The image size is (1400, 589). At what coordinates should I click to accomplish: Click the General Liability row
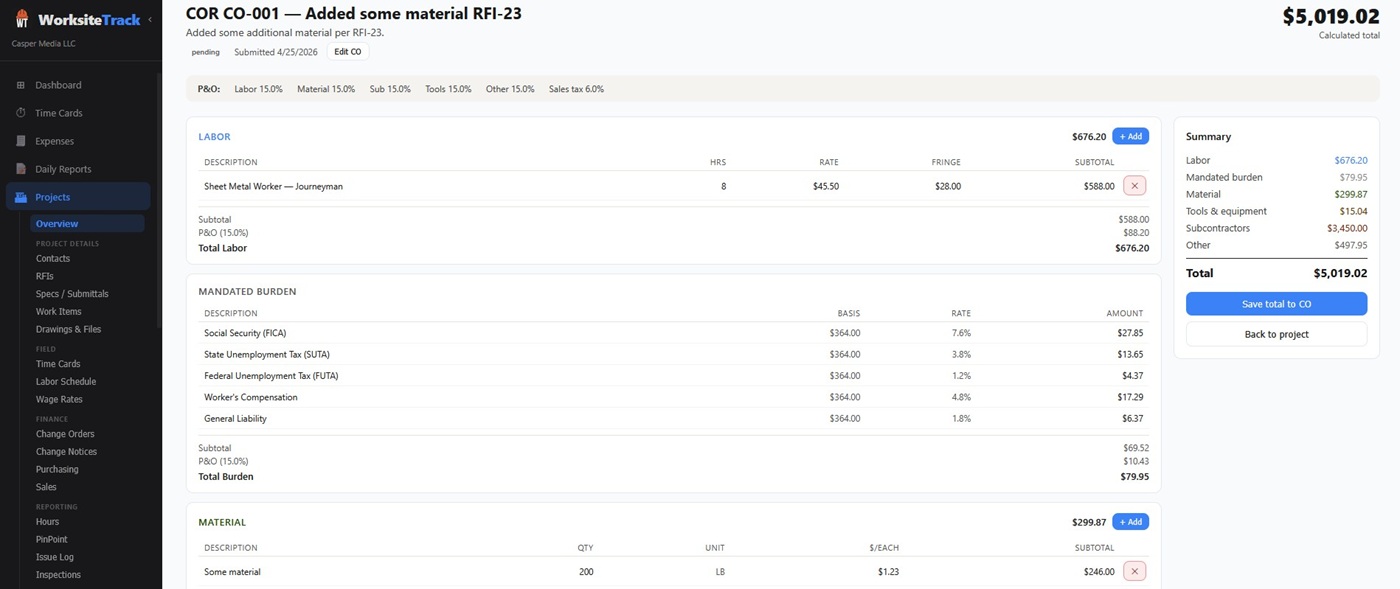pyautogui.click(x=673, y=419)
